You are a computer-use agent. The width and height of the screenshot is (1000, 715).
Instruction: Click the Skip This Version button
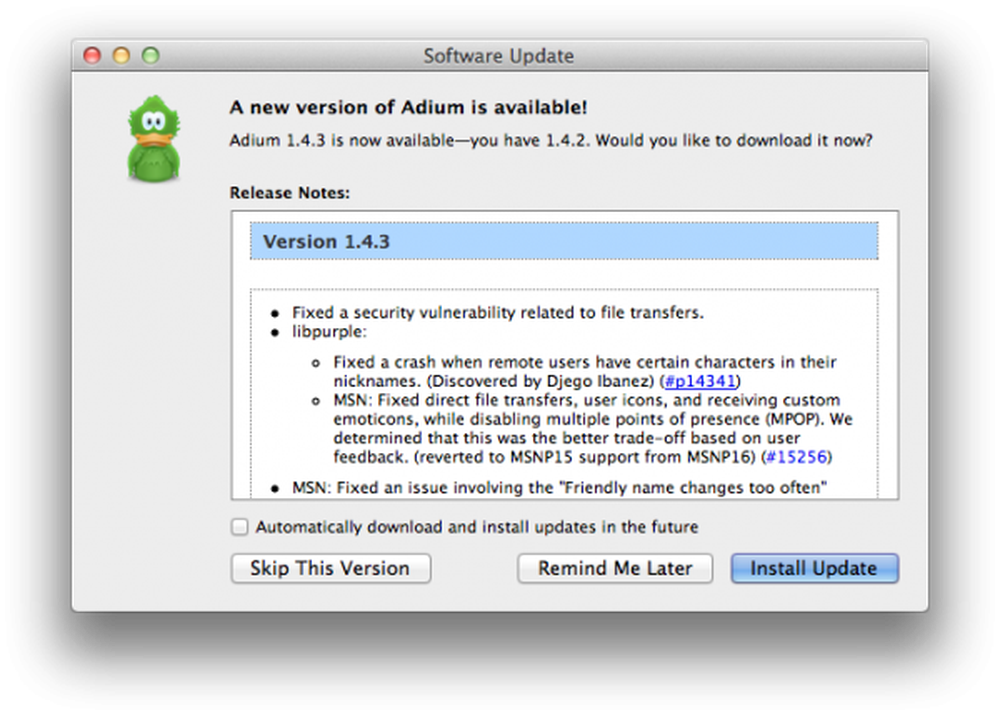(330, 568)
